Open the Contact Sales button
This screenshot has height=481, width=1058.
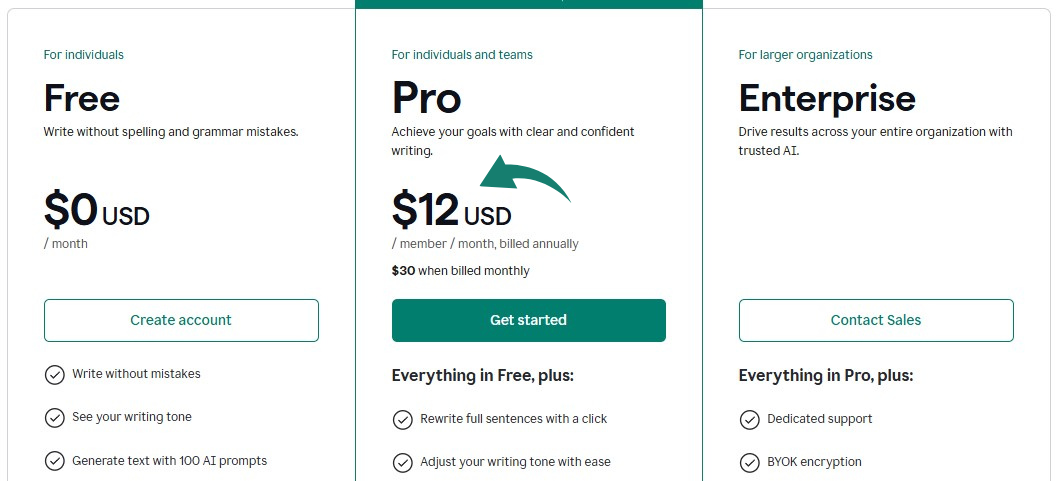[x=875, y=321]
